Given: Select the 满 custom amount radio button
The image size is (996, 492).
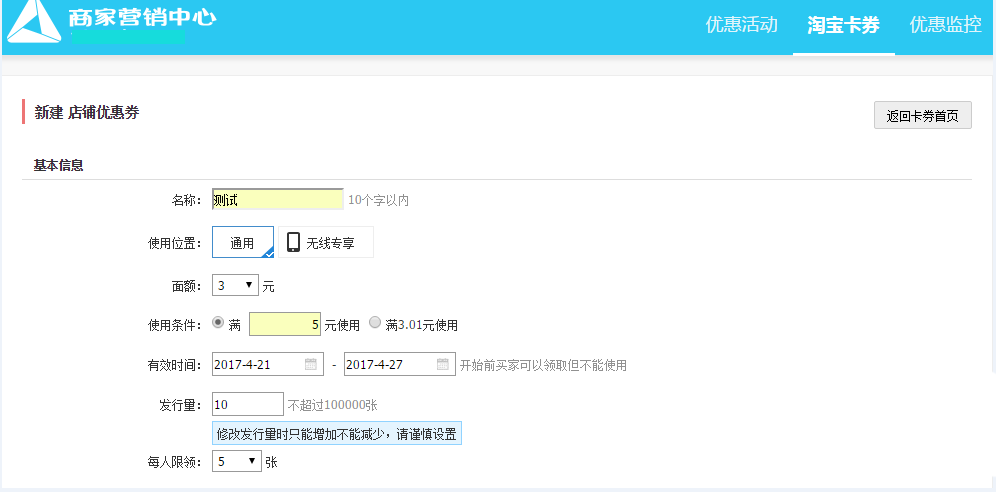Looking at the screenshot, I should coord(218,322).
